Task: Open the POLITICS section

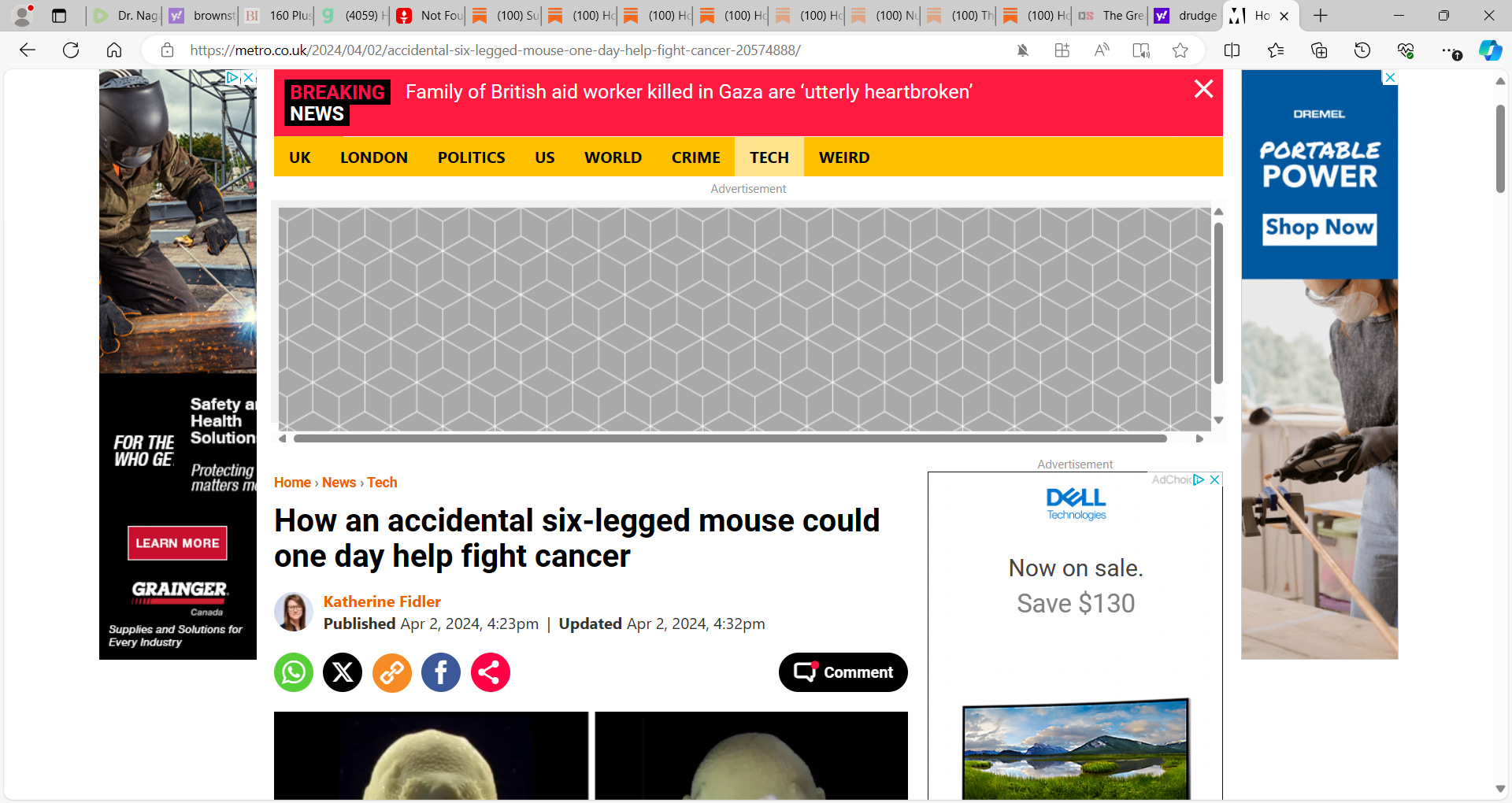Action: click(472, 157)
